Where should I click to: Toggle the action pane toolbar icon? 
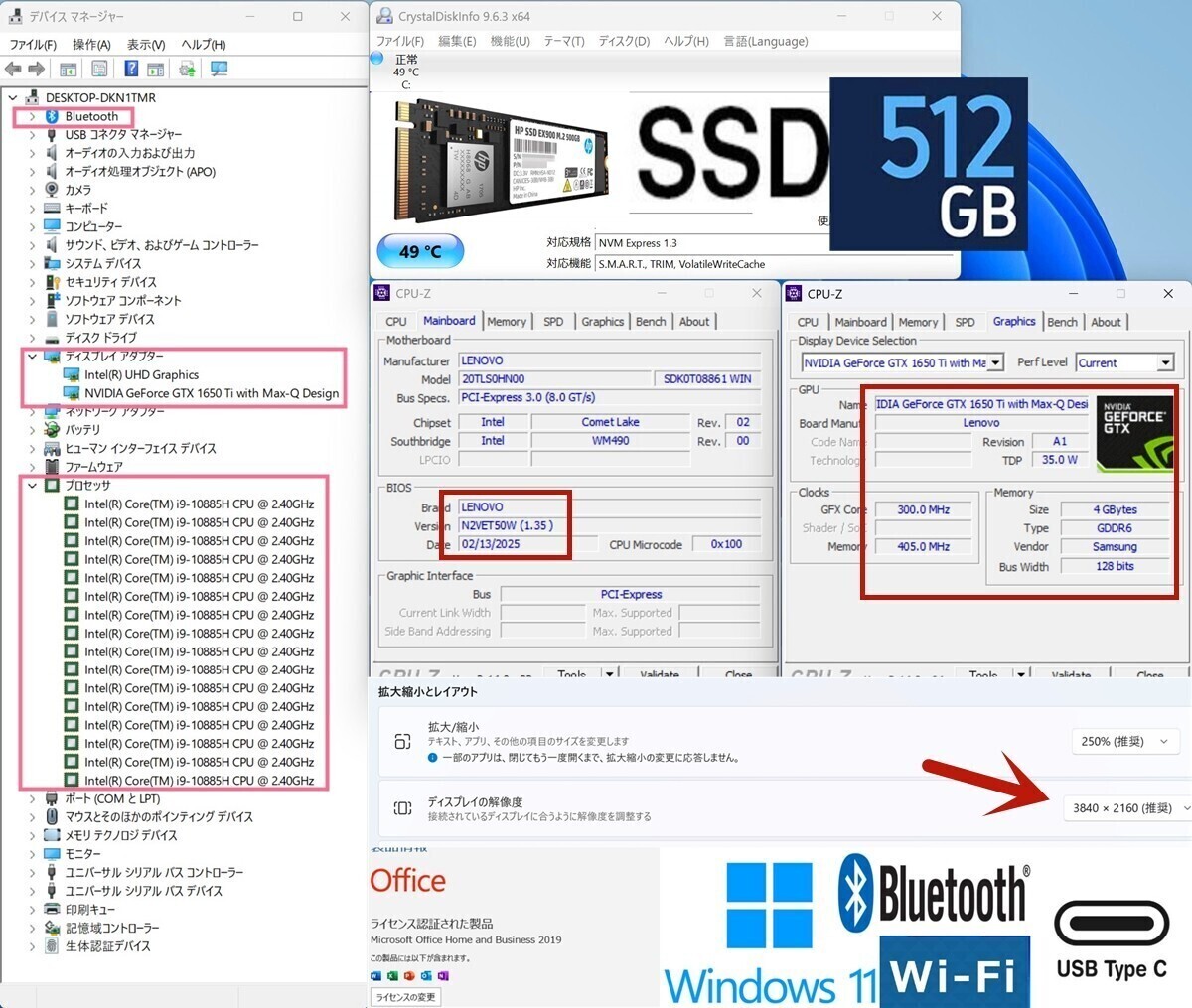tap(156, 69)
